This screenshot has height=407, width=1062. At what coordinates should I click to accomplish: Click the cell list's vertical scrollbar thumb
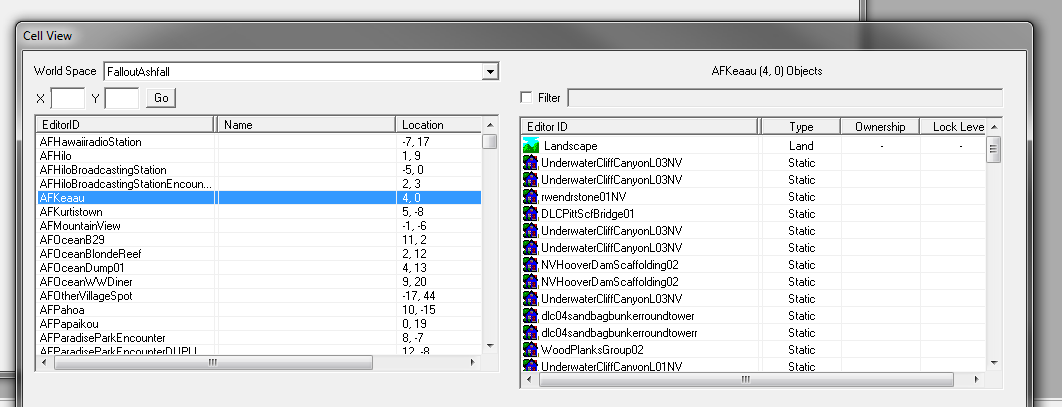(x=489, y=142)
